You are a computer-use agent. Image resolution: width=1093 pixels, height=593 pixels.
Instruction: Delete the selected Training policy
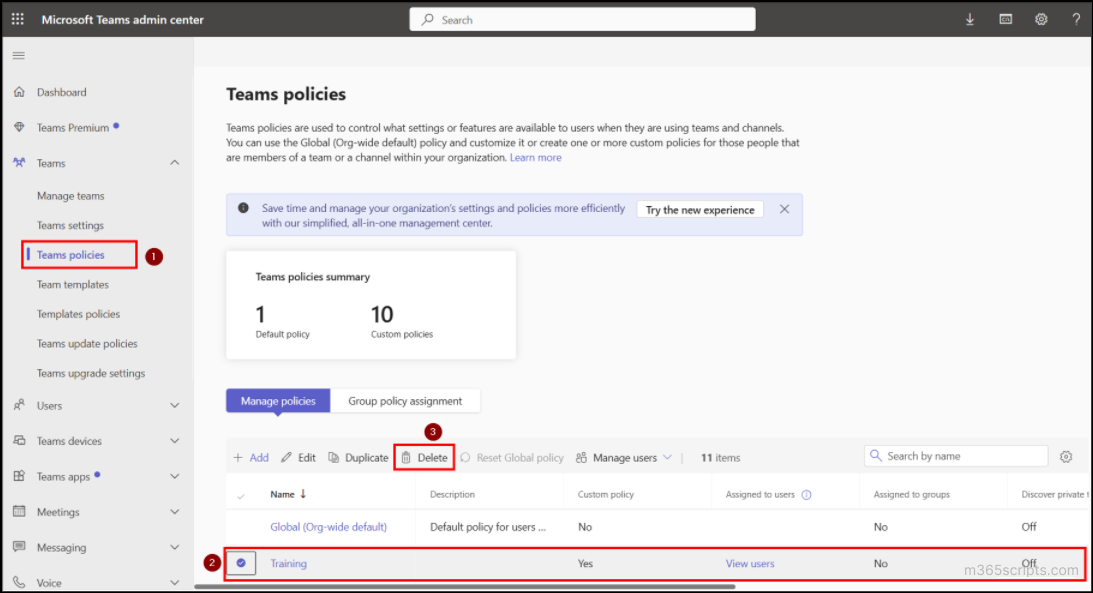click(424, 457)
